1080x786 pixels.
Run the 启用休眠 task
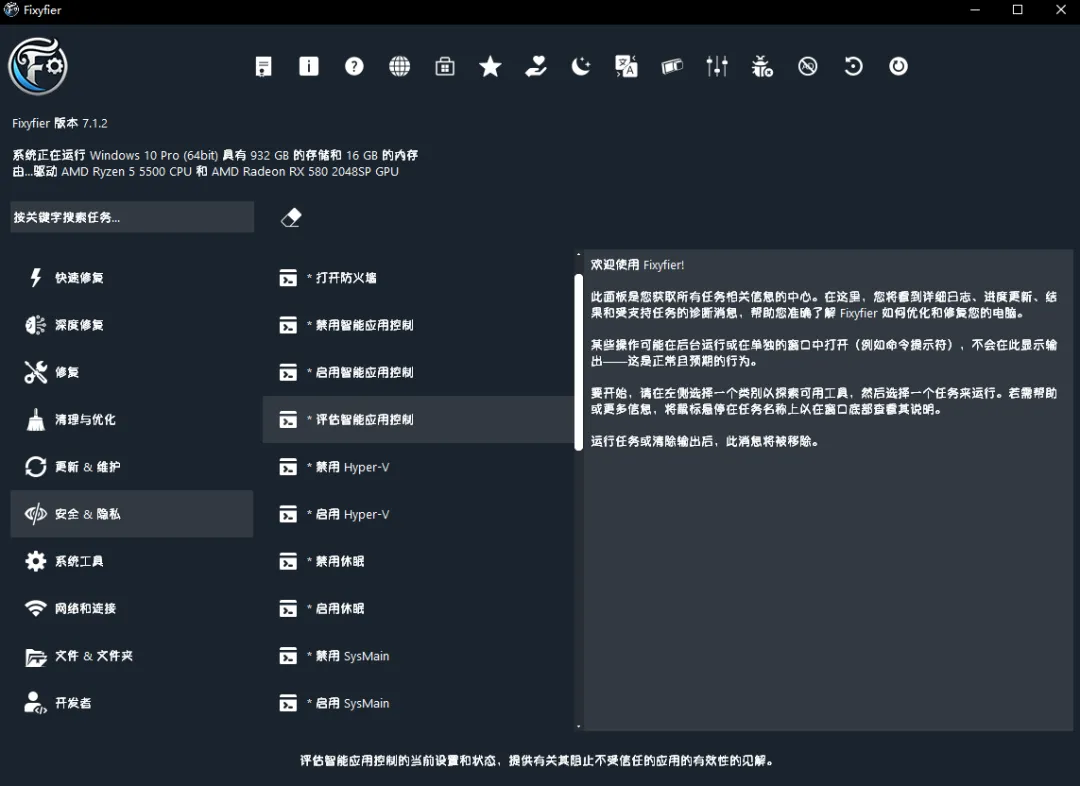click(417, 608)
